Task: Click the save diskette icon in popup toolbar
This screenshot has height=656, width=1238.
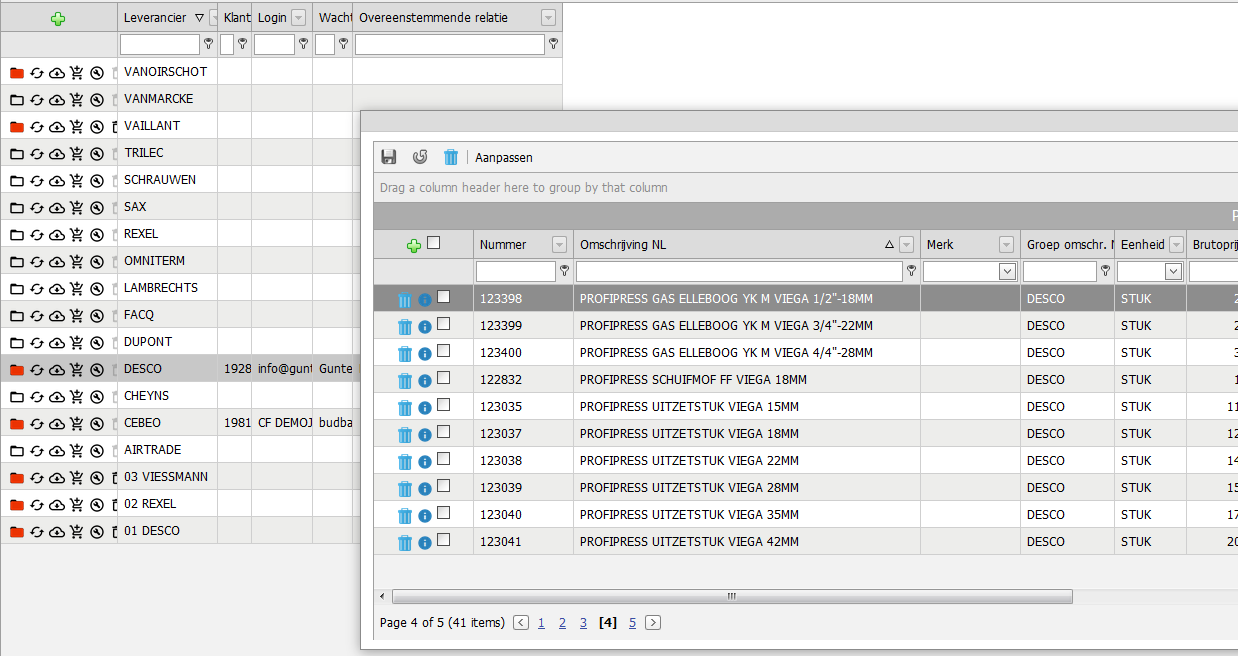Action: point(389,157)
